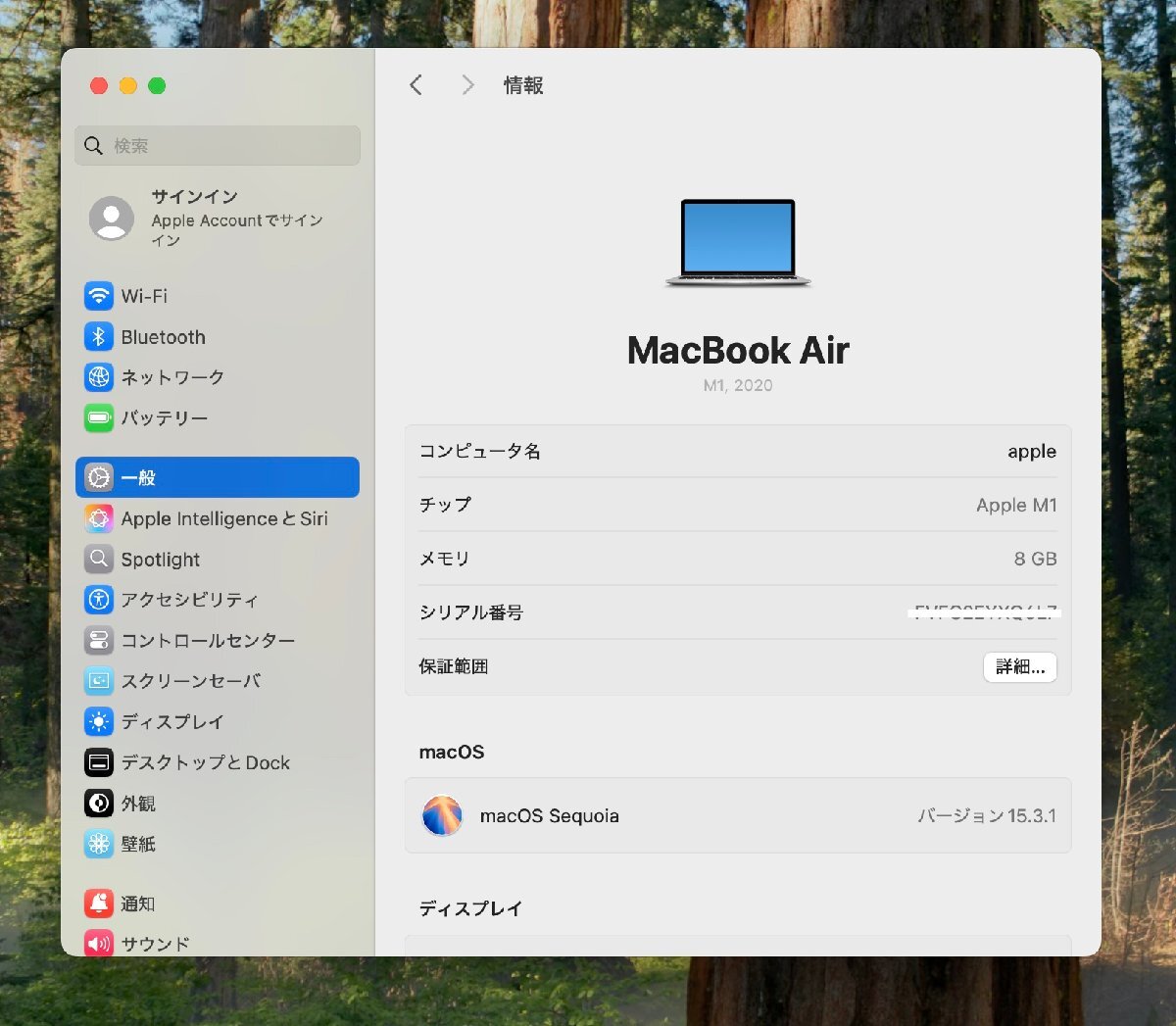Click the メモリ row label
Viewport: 1176px width, 1026px height.
pyautogui.click(x=445, y=559)
